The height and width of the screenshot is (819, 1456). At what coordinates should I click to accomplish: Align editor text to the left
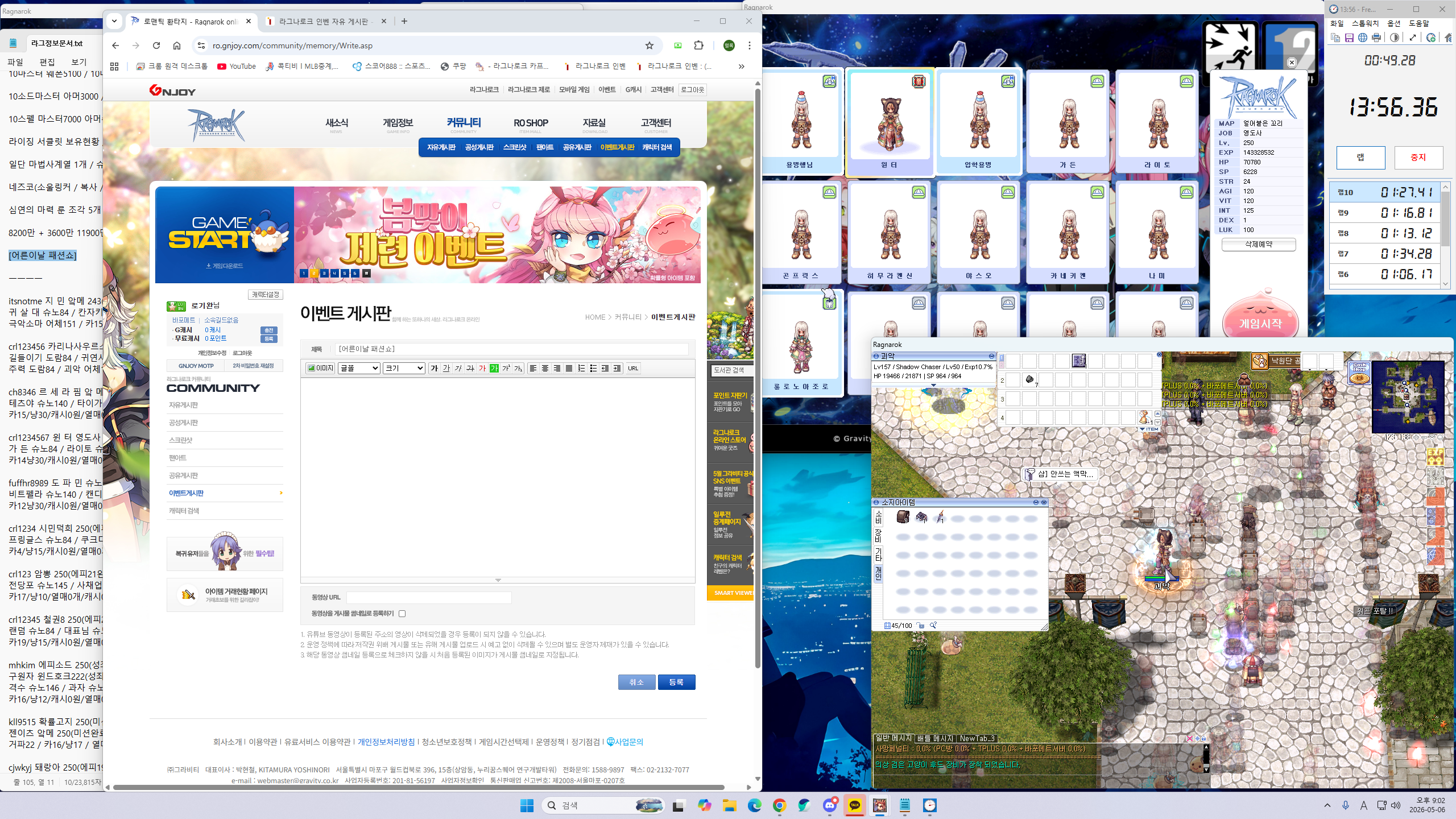533,369
